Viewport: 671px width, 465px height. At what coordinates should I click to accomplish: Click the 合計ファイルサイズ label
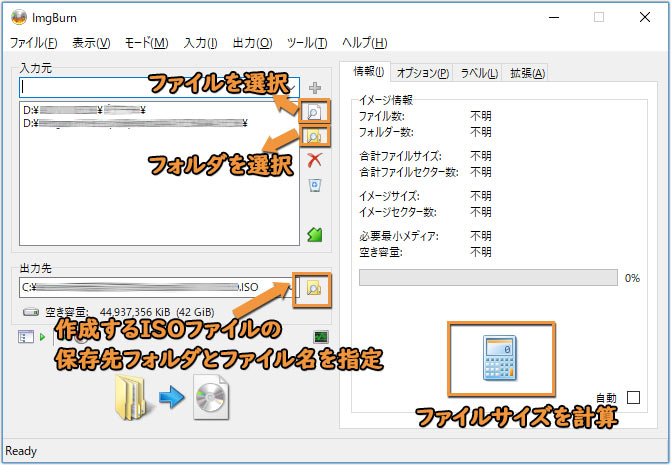400,156
